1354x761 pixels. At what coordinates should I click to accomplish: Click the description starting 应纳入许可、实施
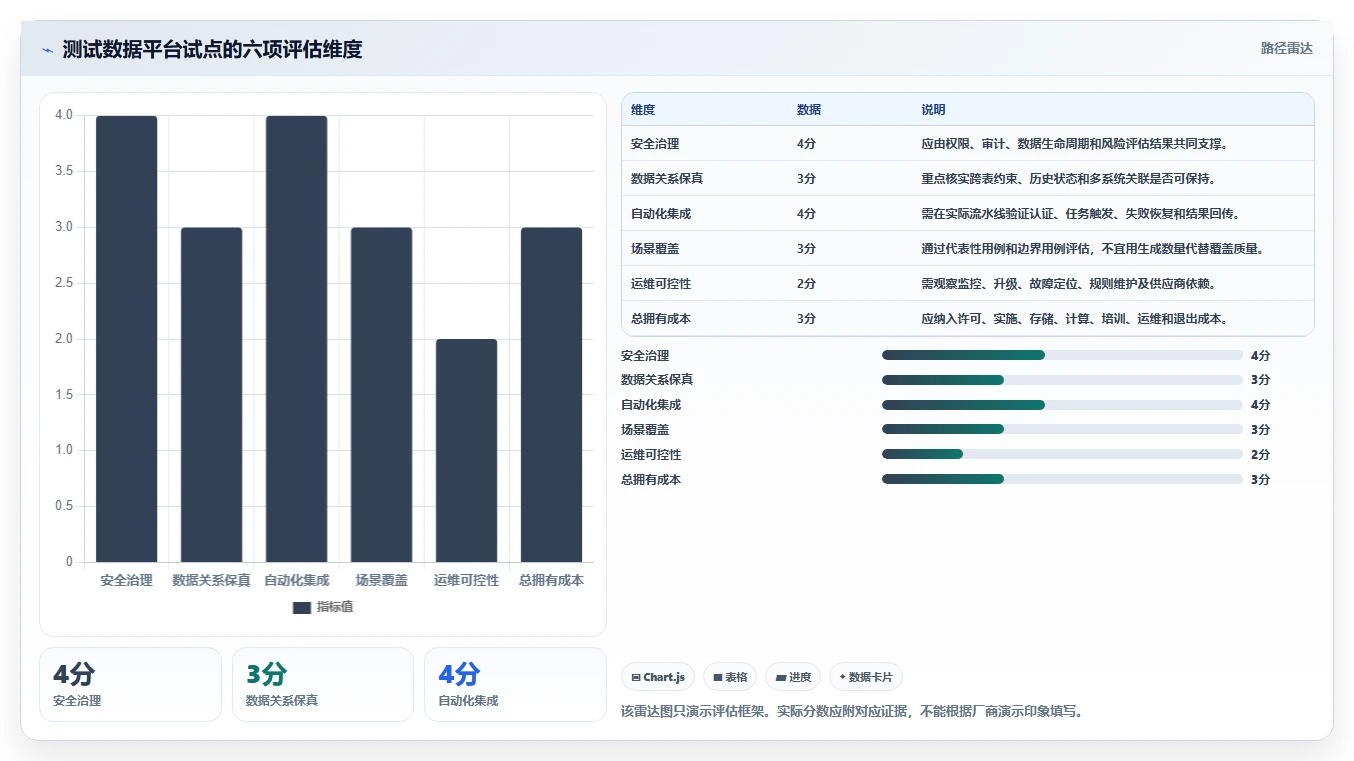[1074, 319]
